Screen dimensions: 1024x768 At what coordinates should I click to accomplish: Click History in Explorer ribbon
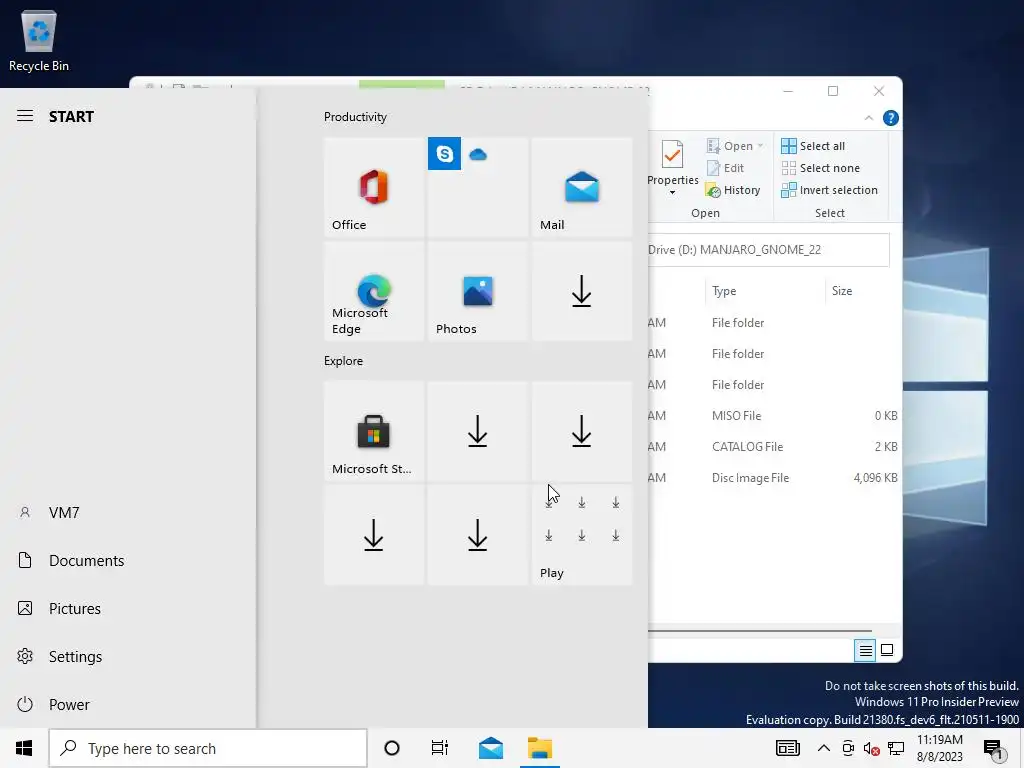tap(733, 190)
